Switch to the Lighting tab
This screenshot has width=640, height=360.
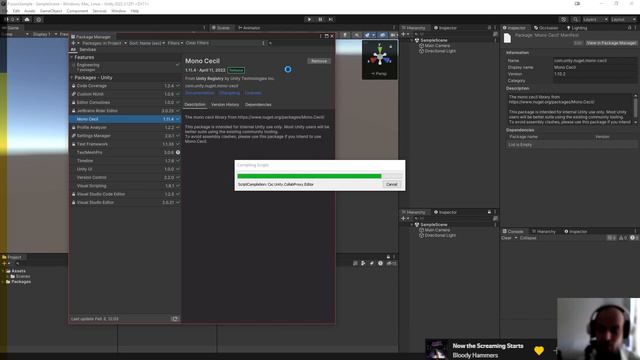[577, 28]
